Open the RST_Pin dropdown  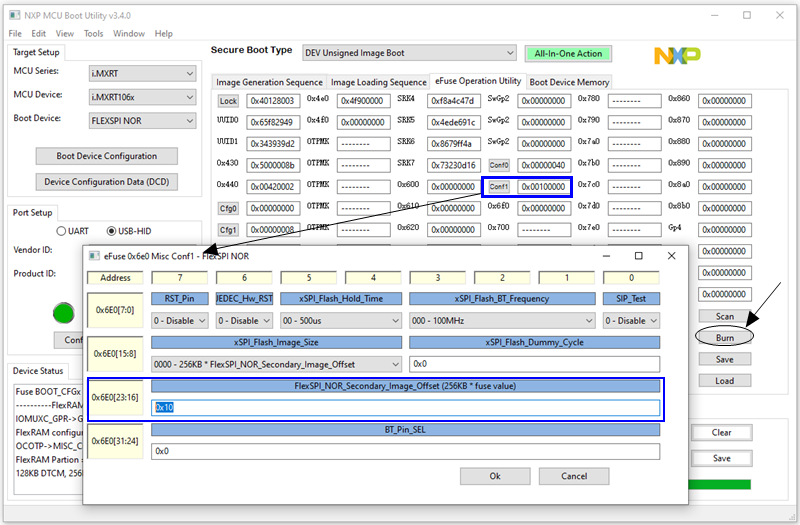pos(180,321)
